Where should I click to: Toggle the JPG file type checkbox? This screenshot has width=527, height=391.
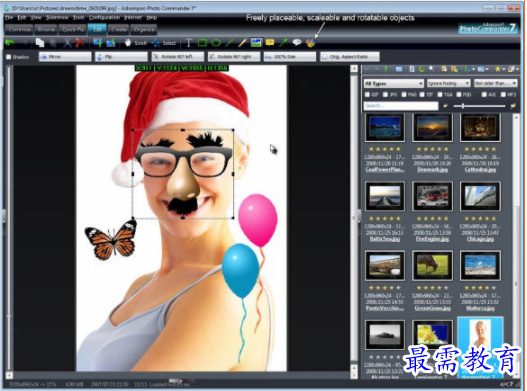point(386,95)
